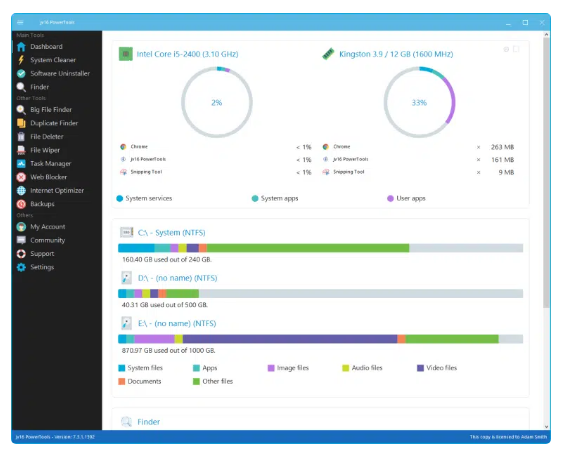Select the Software Uninstaller checkmark icon

[21, 74]
